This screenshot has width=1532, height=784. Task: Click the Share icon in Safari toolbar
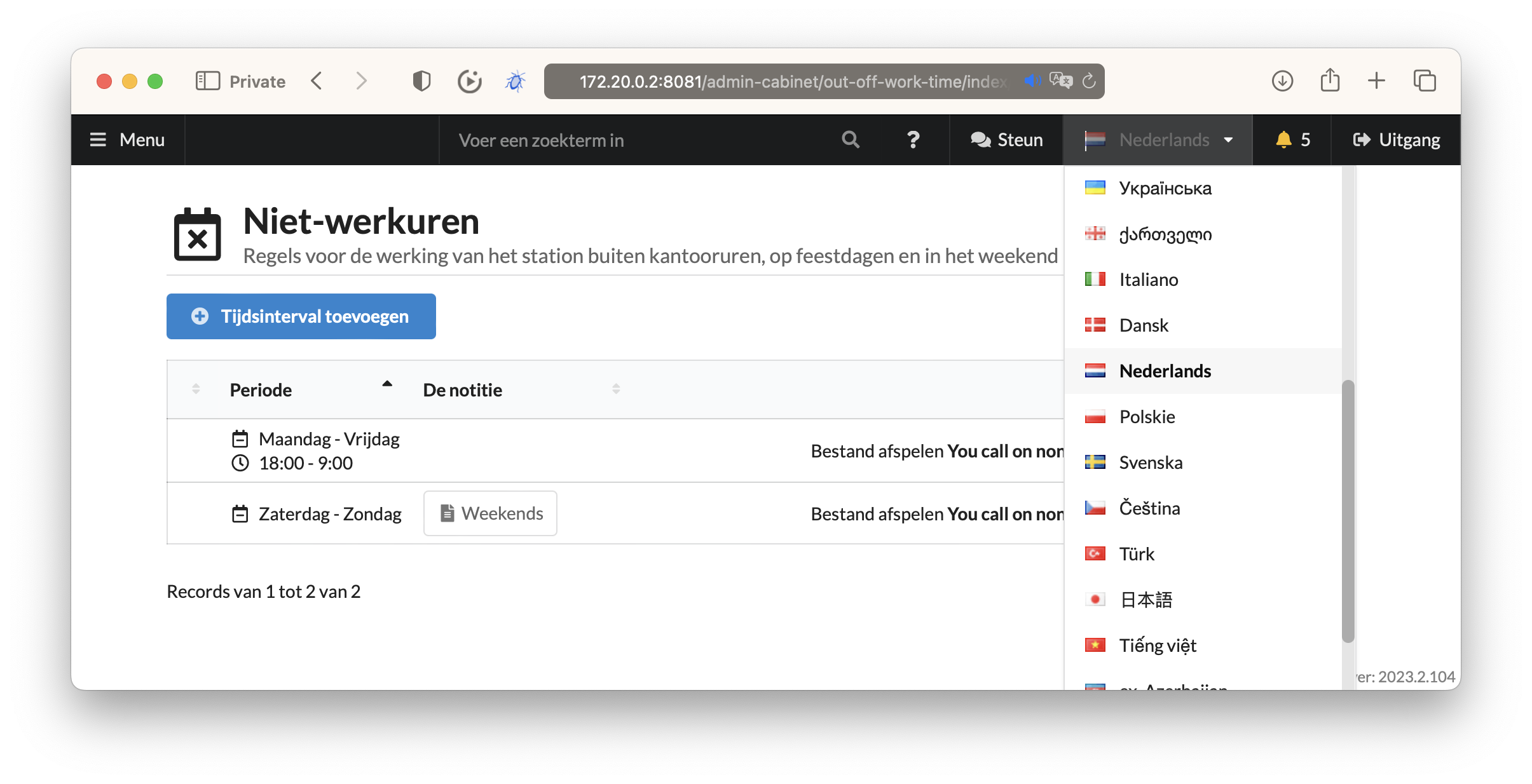[1330, 81]
